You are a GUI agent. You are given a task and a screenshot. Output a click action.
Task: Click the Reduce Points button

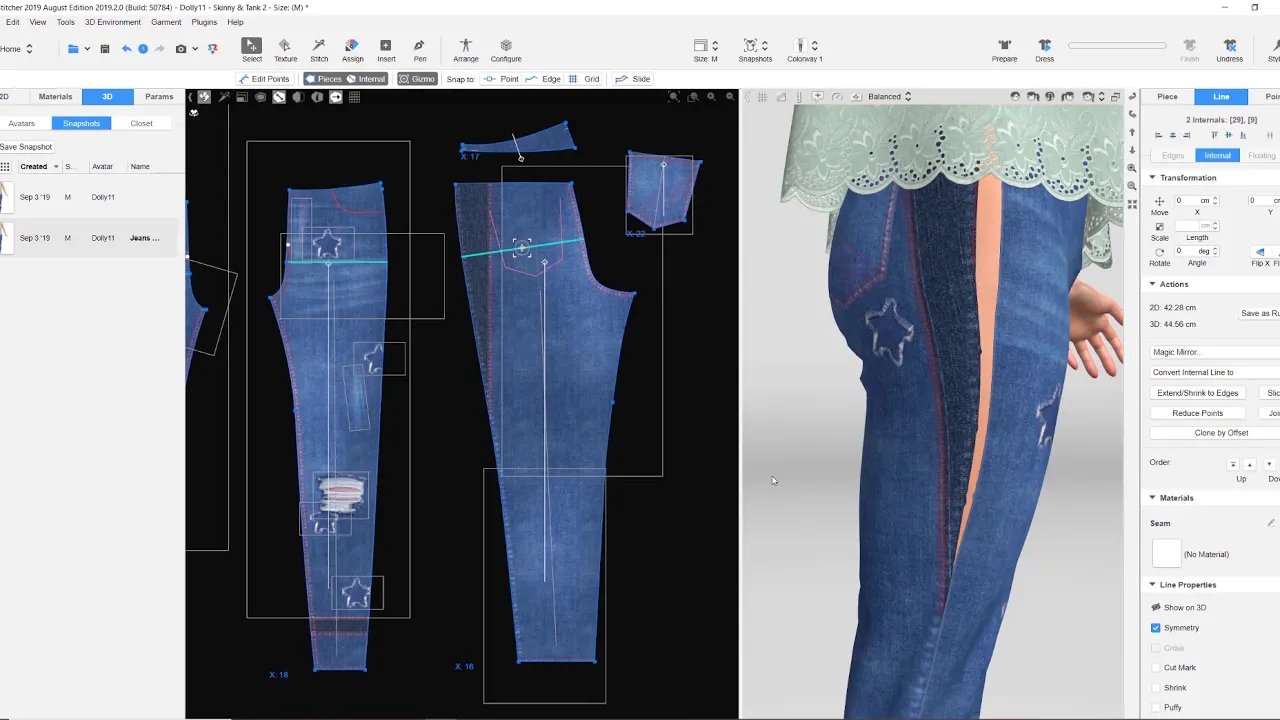coord(1197,413)
